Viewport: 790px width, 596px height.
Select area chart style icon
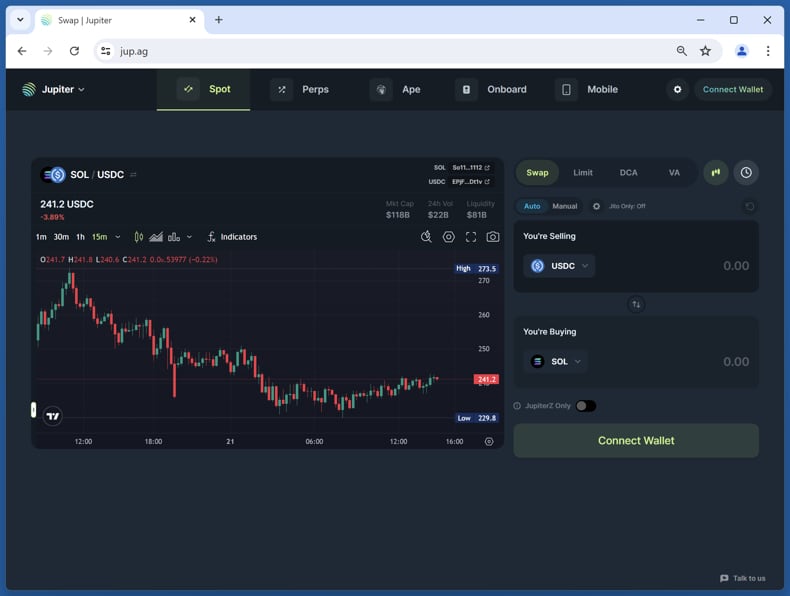pyautogui.click(x=156, y=237)
